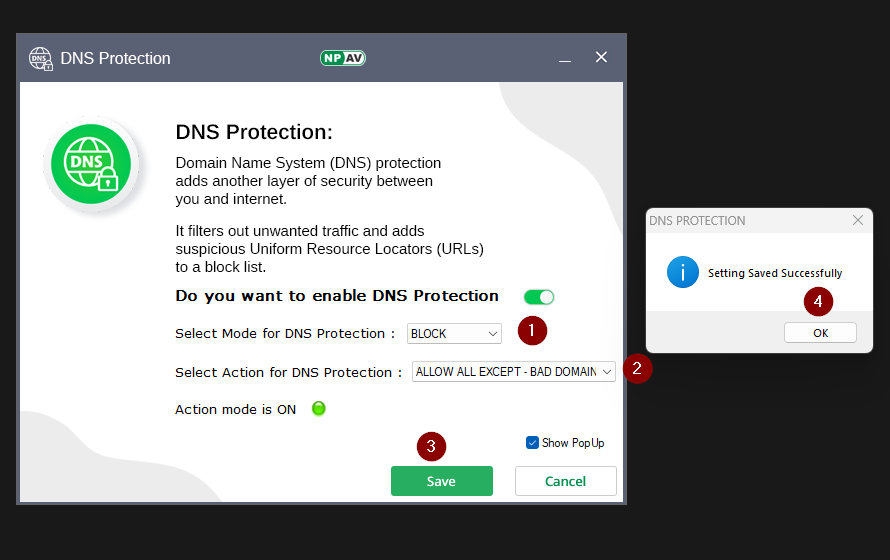Close the DNS PROTECTION popup dialog
Viewport: 890px width, 560px height.
857,220
